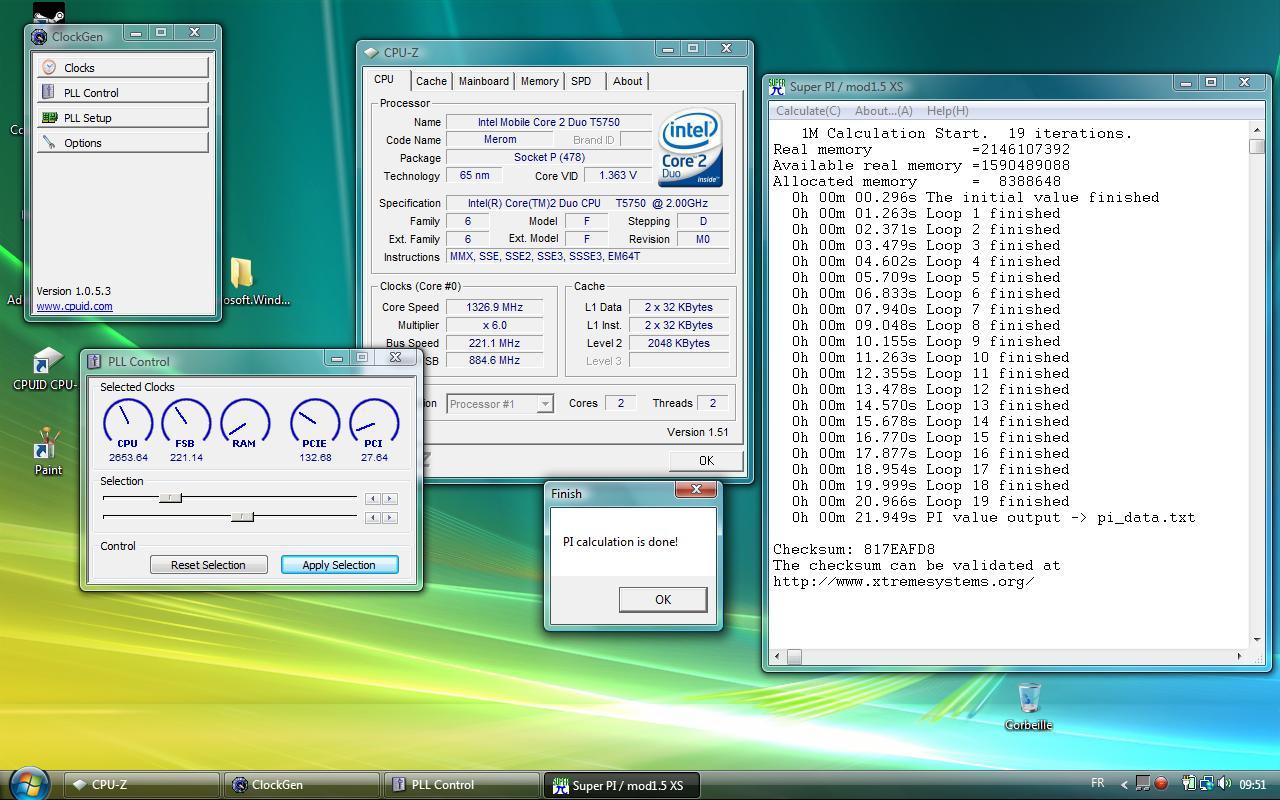Click OK in the Finish dialog
This screenshot has height=800, width=1280.
tap(662, 599)
